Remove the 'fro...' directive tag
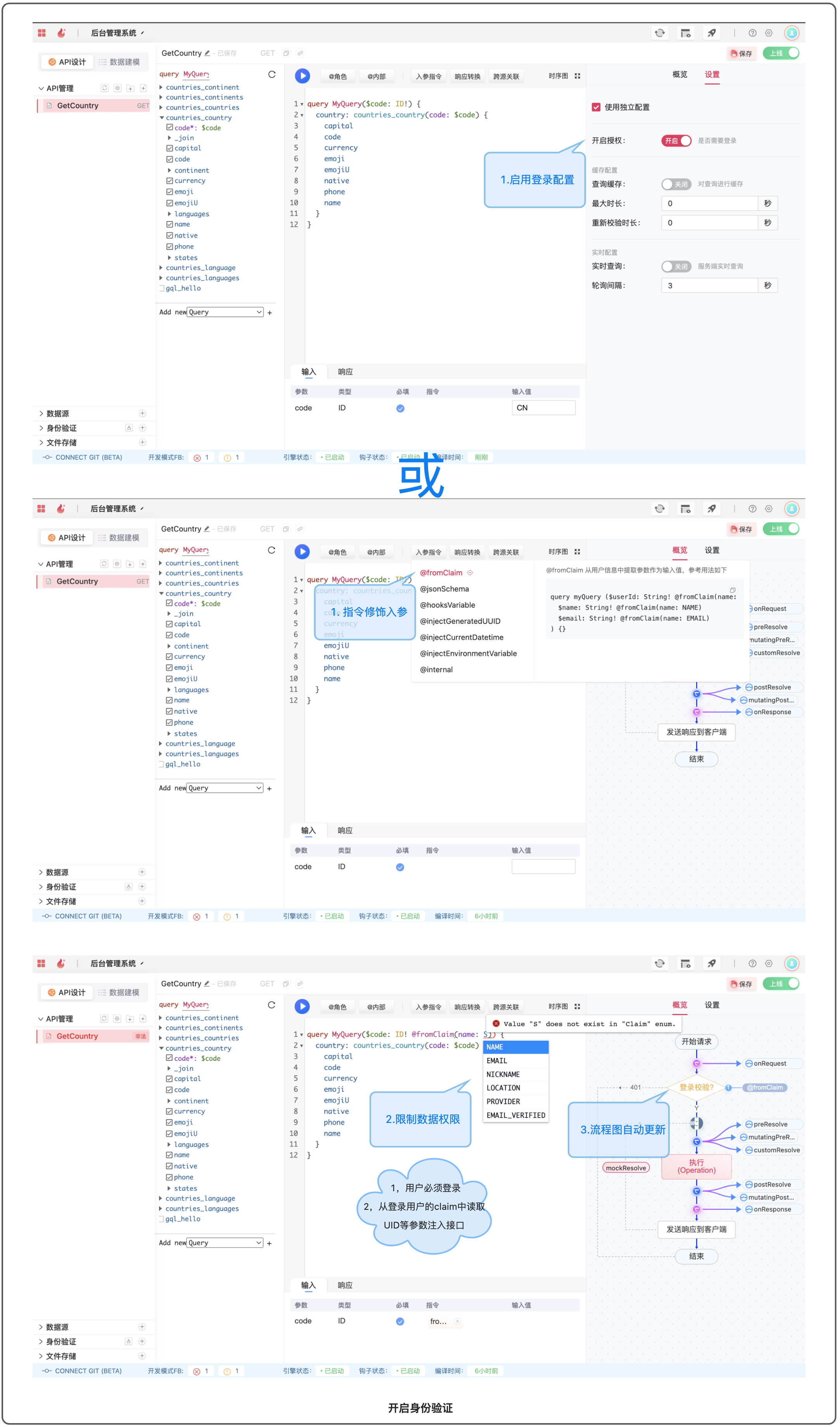The image size is (840, 1427). (457, 1321)
